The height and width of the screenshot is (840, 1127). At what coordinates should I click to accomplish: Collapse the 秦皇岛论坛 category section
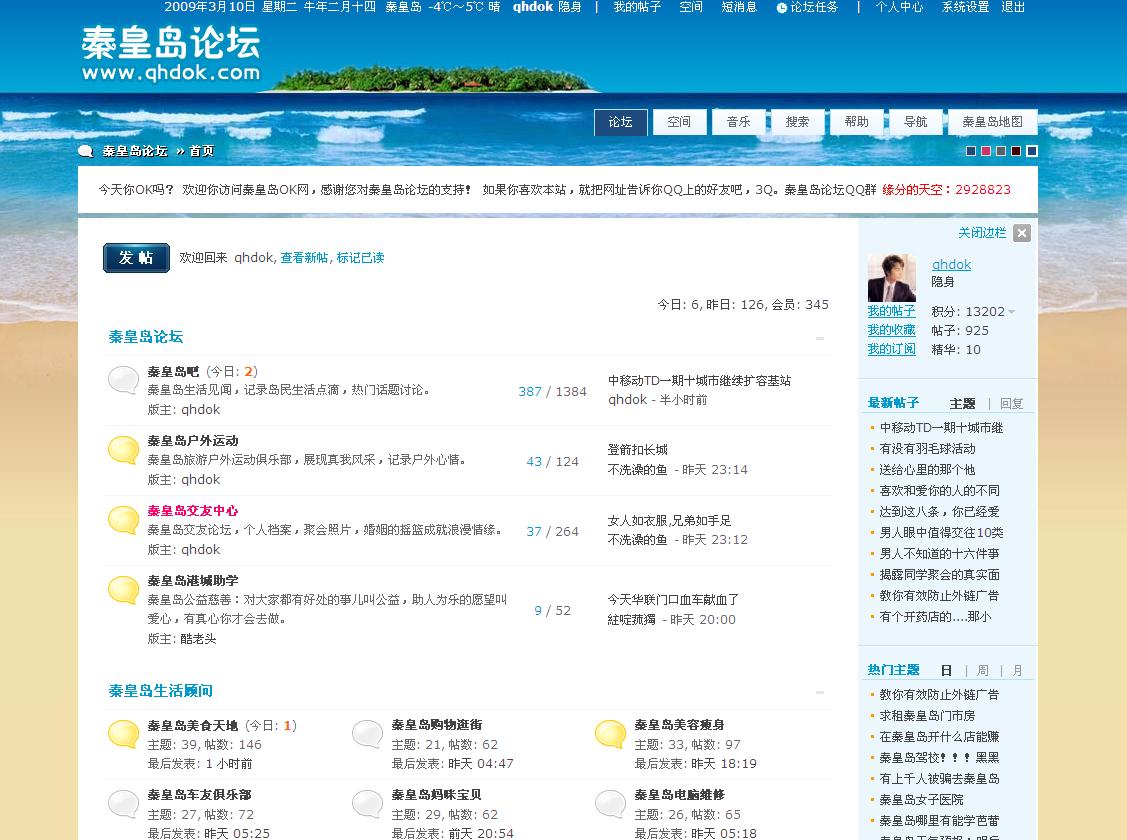click(819, 338)
